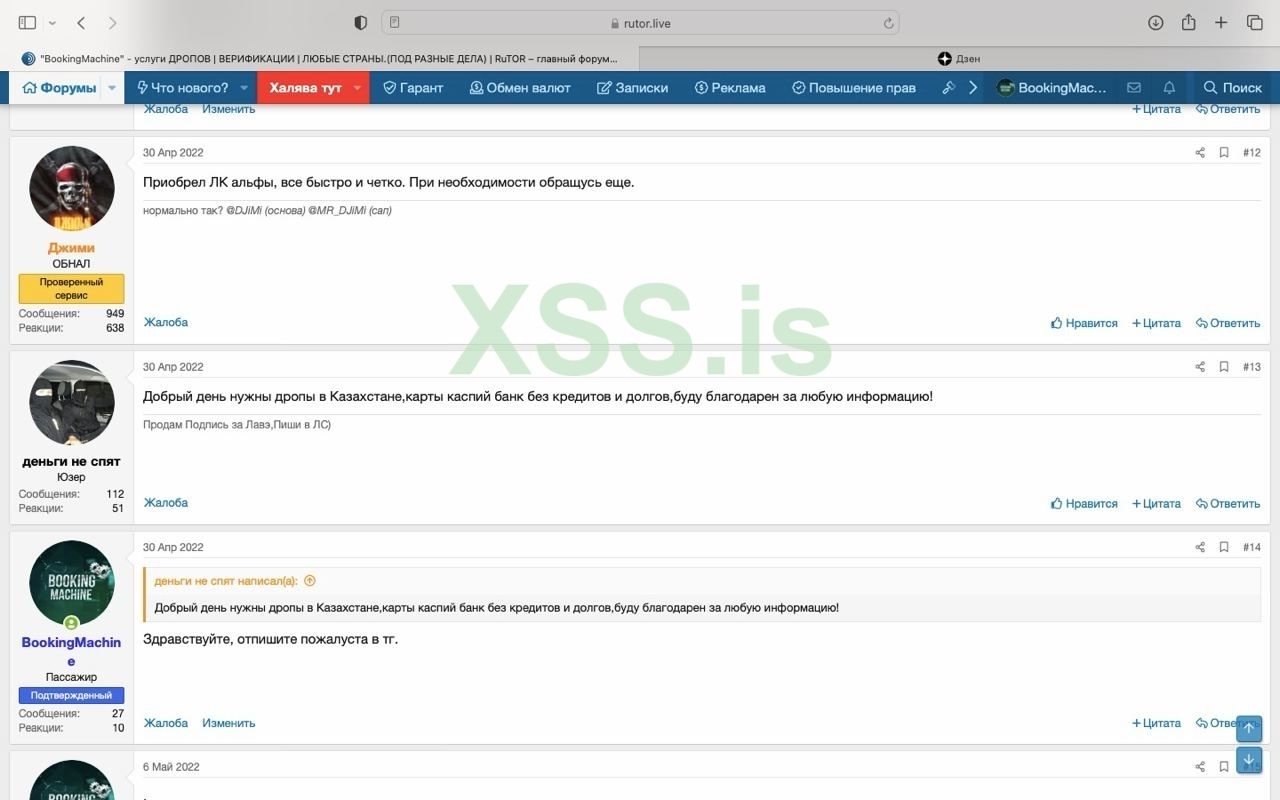Screen dimensions: 1280x800
Task: Click the rutor.live address field
Action: (x=640, y=23)
